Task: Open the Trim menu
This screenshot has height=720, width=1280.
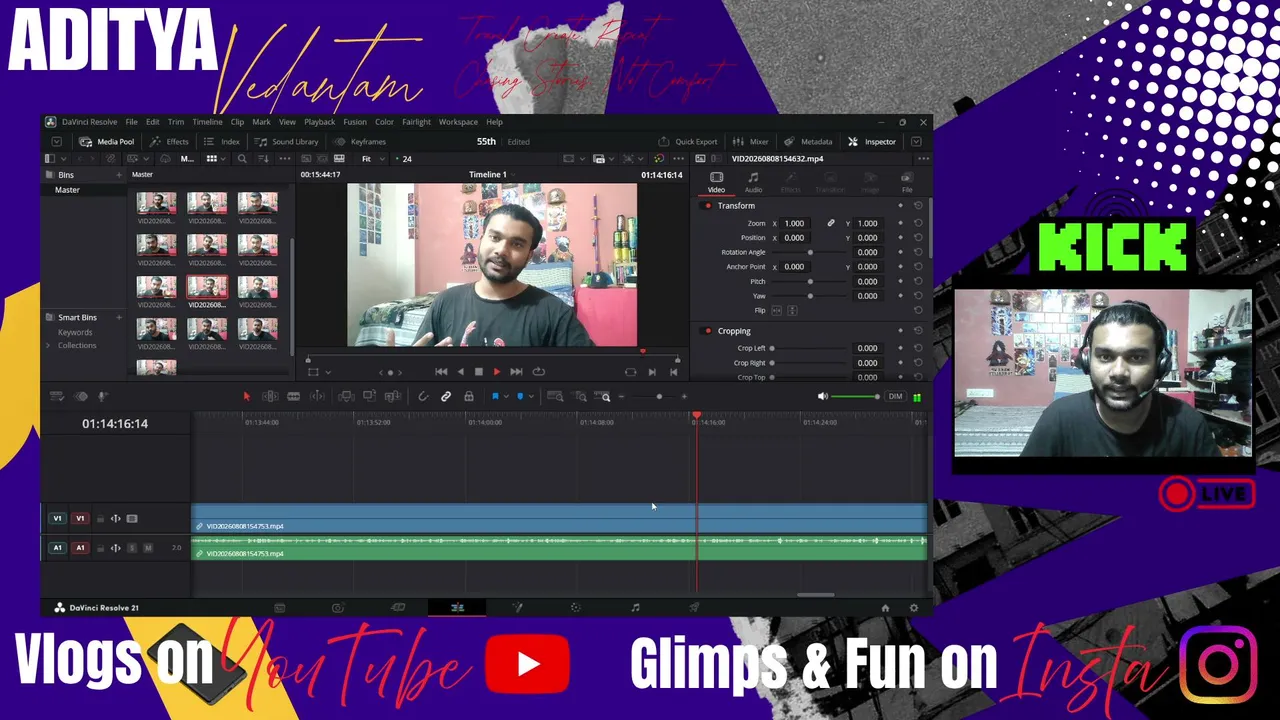Action: point(176,122)
